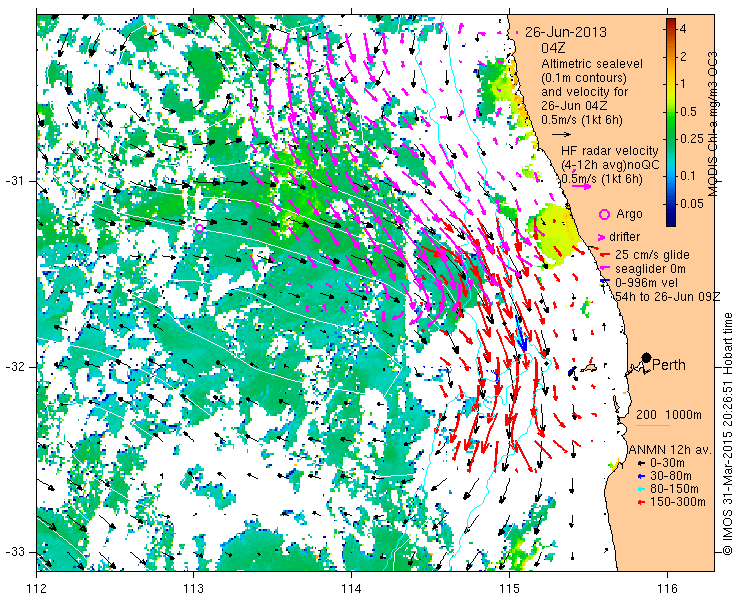Click the yellow colorbar region near 1
740x600 pixels.
pos(671,84)
